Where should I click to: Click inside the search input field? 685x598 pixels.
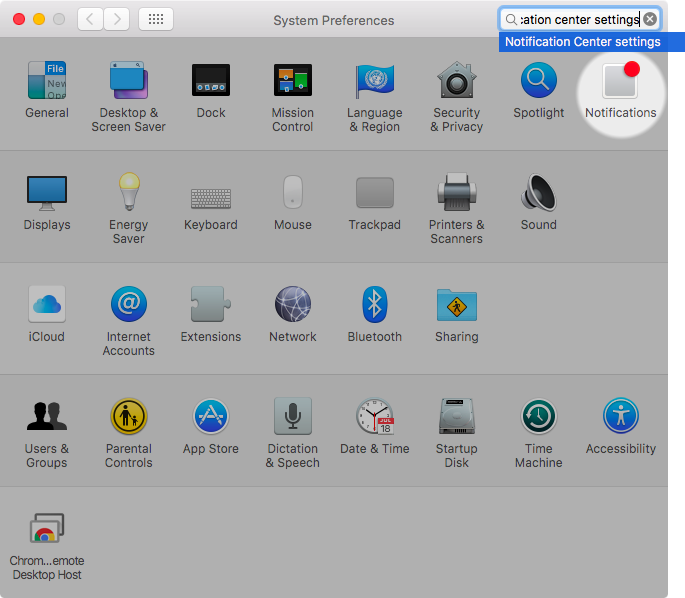(579, 20)
